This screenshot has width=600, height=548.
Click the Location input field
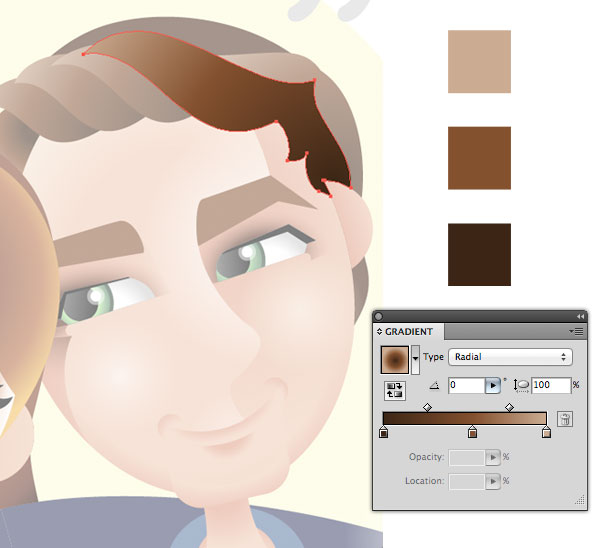coord(467,481)
